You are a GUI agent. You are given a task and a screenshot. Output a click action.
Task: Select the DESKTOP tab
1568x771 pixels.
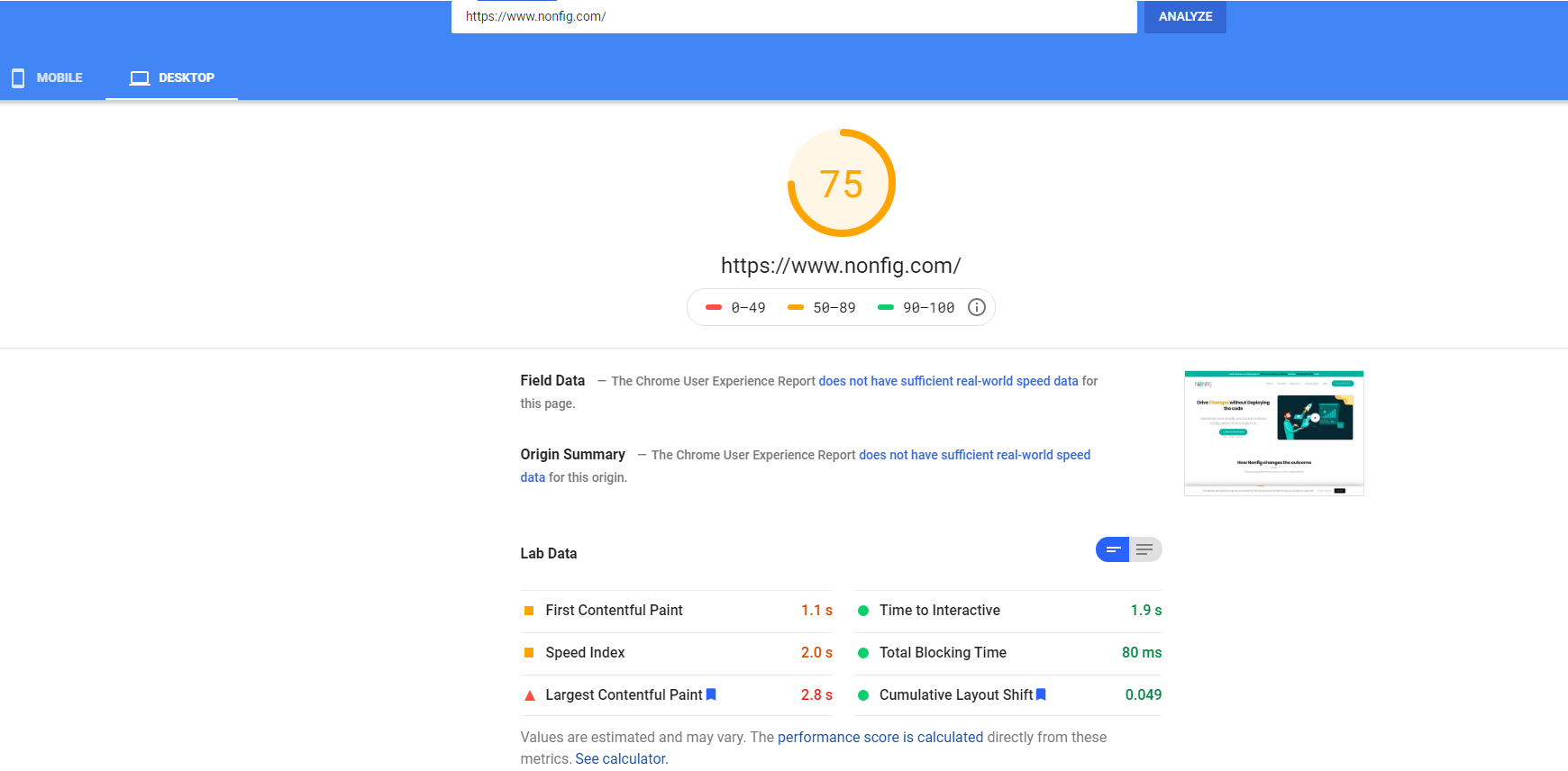tap(172, 78)
